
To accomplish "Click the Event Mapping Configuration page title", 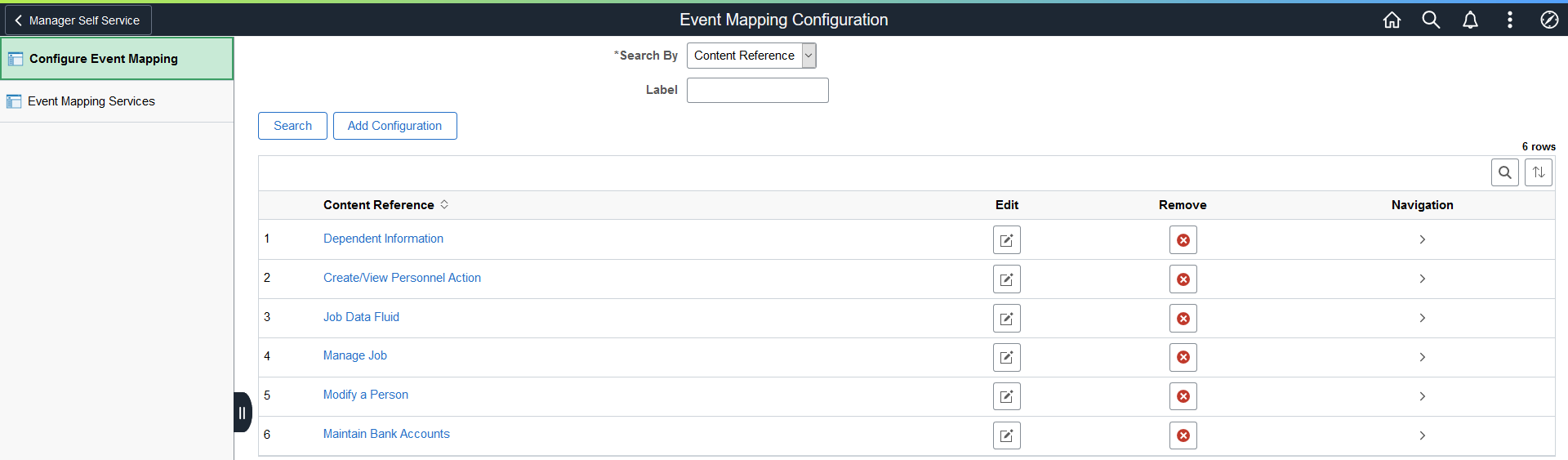I will 784,20.
